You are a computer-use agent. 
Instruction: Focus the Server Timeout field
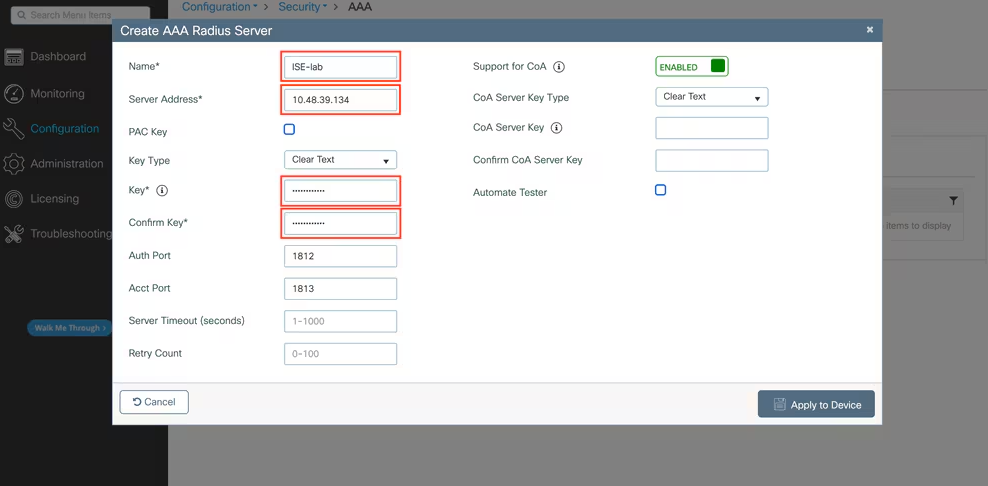340,321
